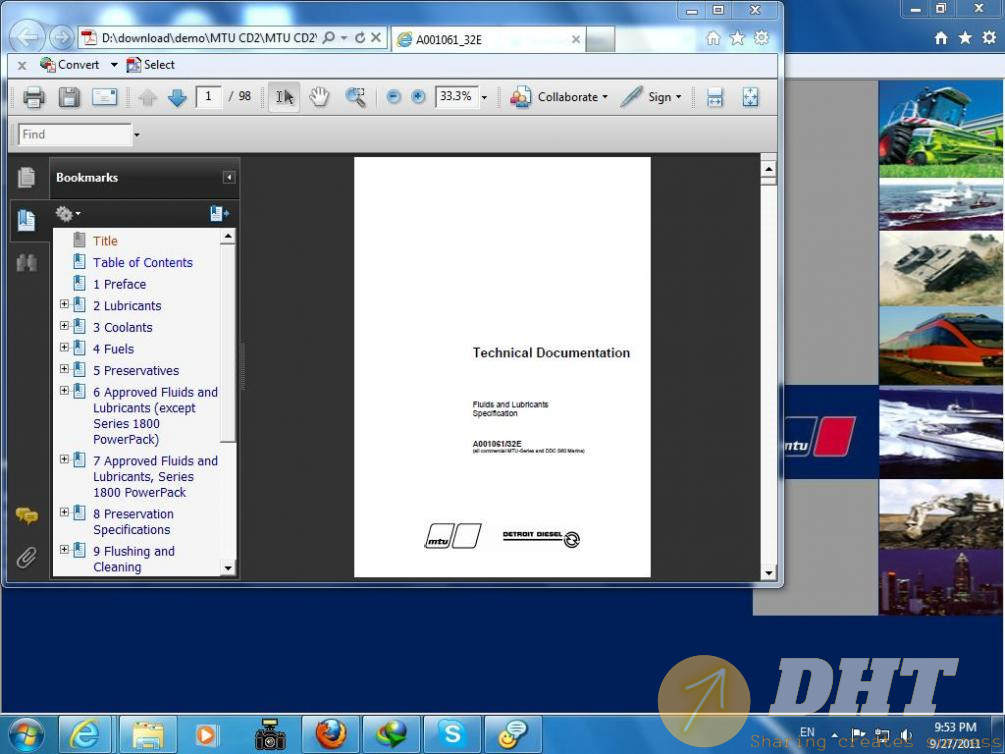Open the Title bookmark

click(x=105, y=241)
